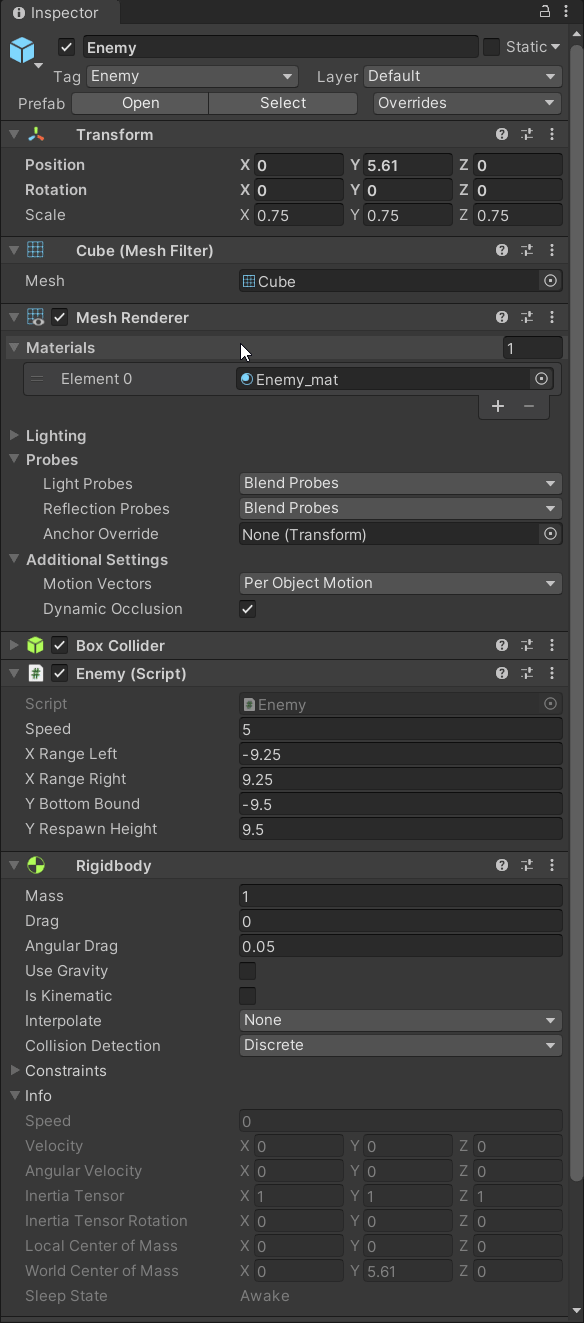Click the prefab Select button

pyautogui.click(x=283, y=103)
